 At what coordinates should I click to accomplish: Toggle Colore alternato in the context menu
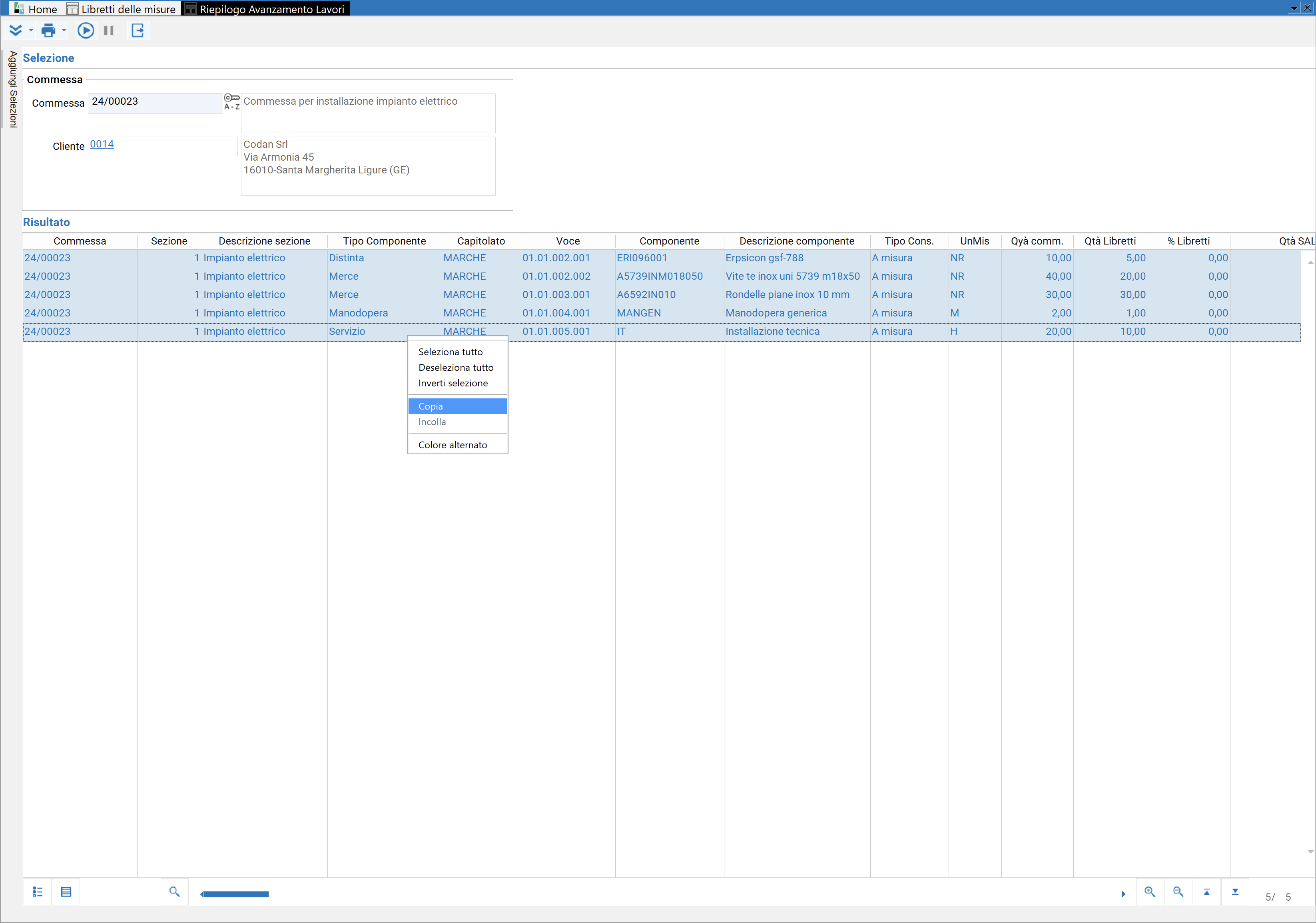[x=457, y=445]
